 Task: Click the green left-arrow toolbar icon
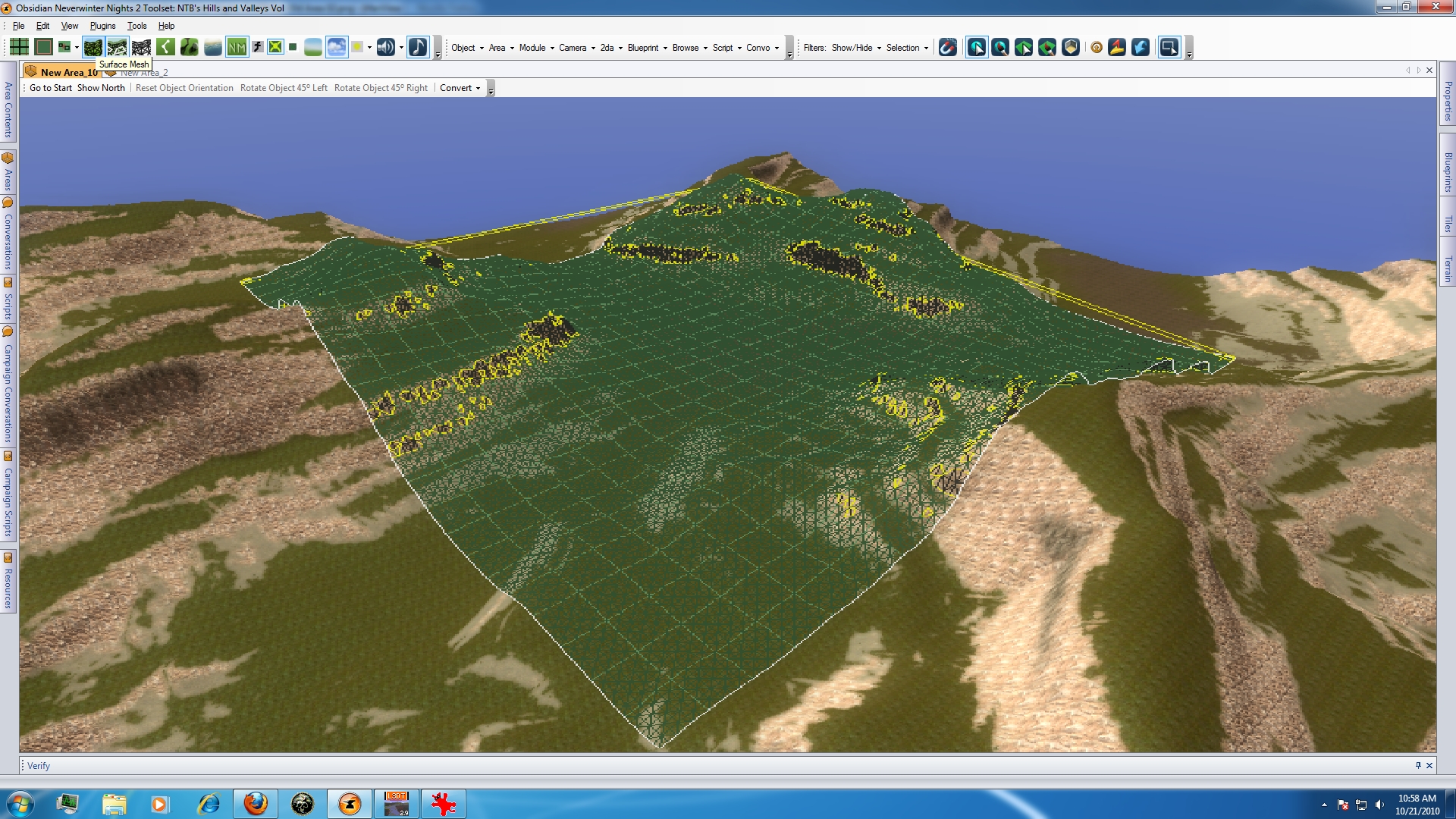pos(165,47)
